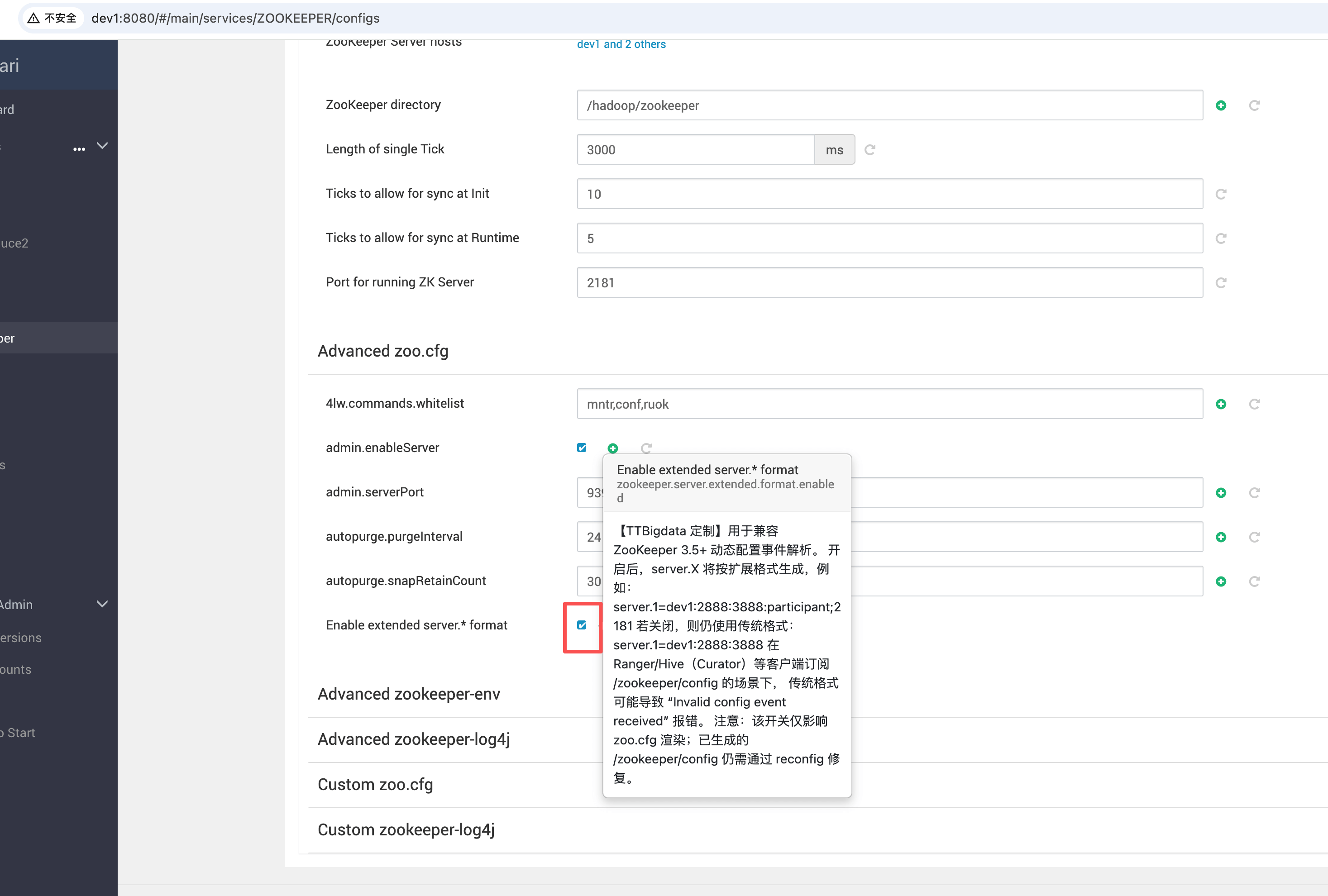The image size is (1328, 896).
Task: Click the browser address bar URL
Action: coord(235,18)
